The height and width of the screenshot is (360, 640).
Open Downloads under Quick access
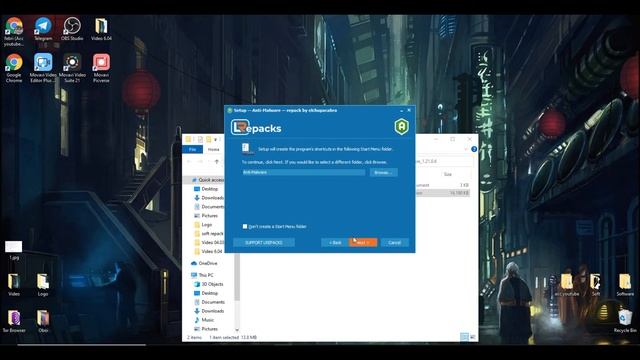pos(209,198)
